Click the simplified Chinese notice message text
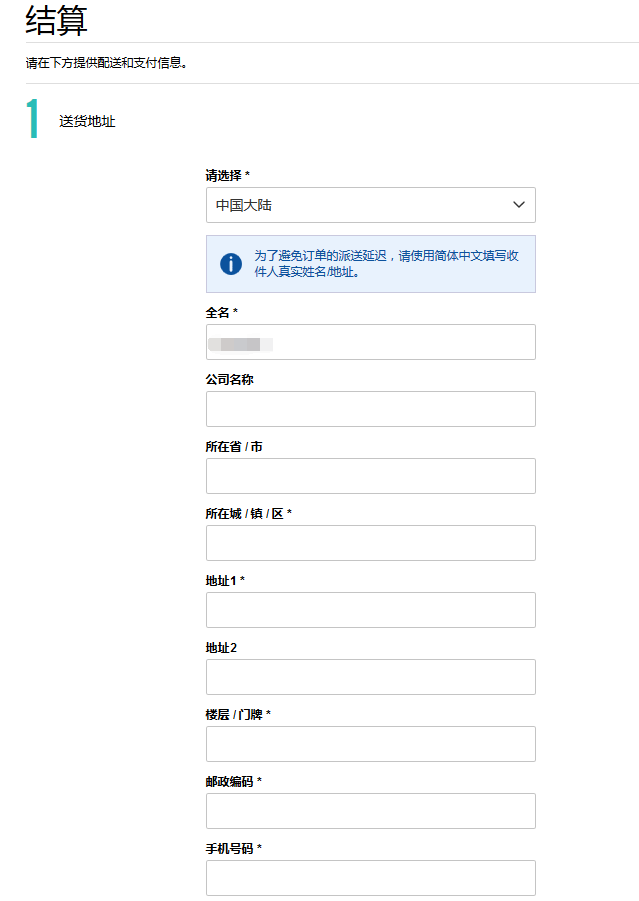This screenshot has height=901, width=639. (385, 263)
